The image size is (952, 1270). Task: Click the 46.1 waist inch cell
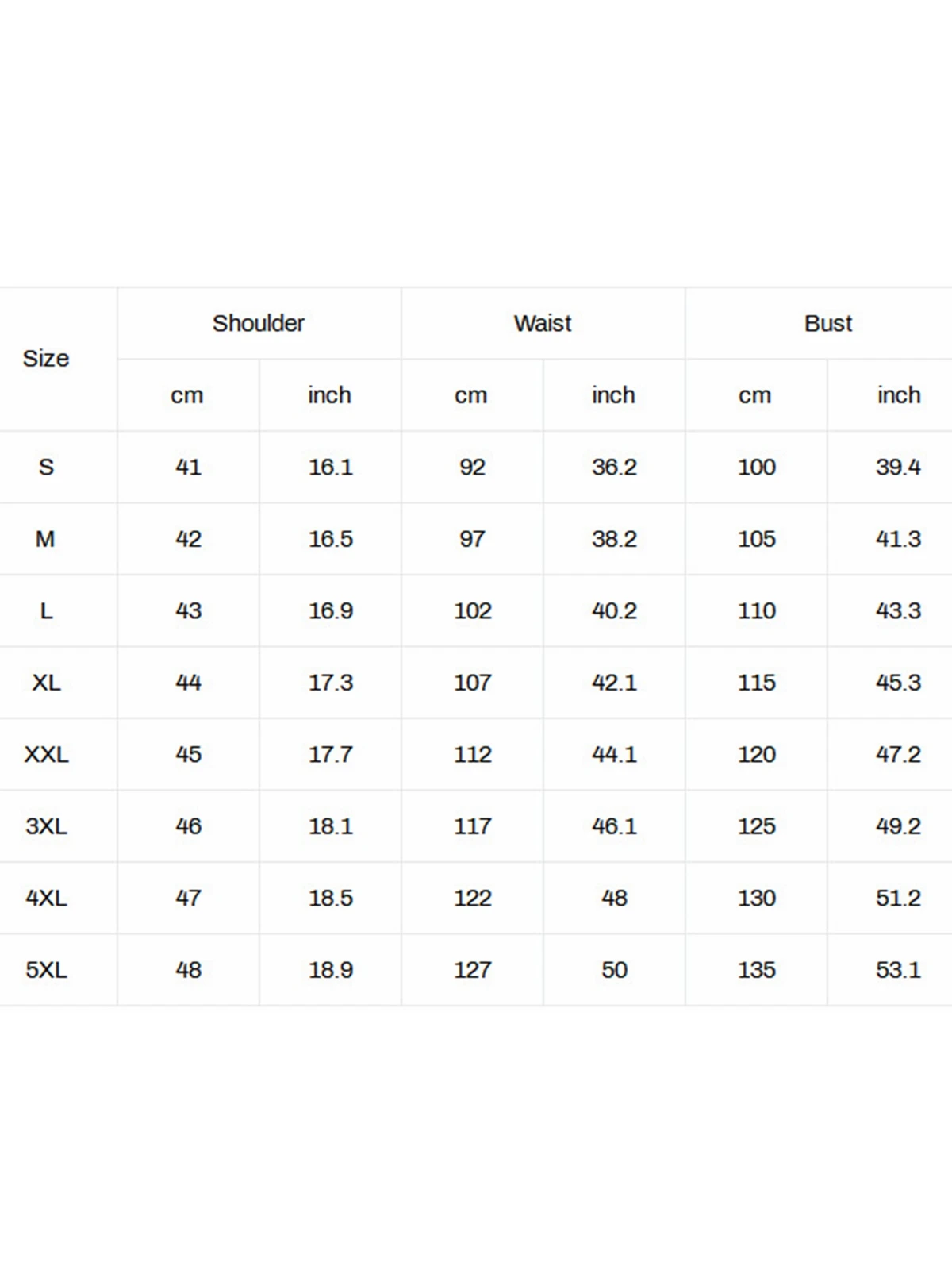click(614, 826)
